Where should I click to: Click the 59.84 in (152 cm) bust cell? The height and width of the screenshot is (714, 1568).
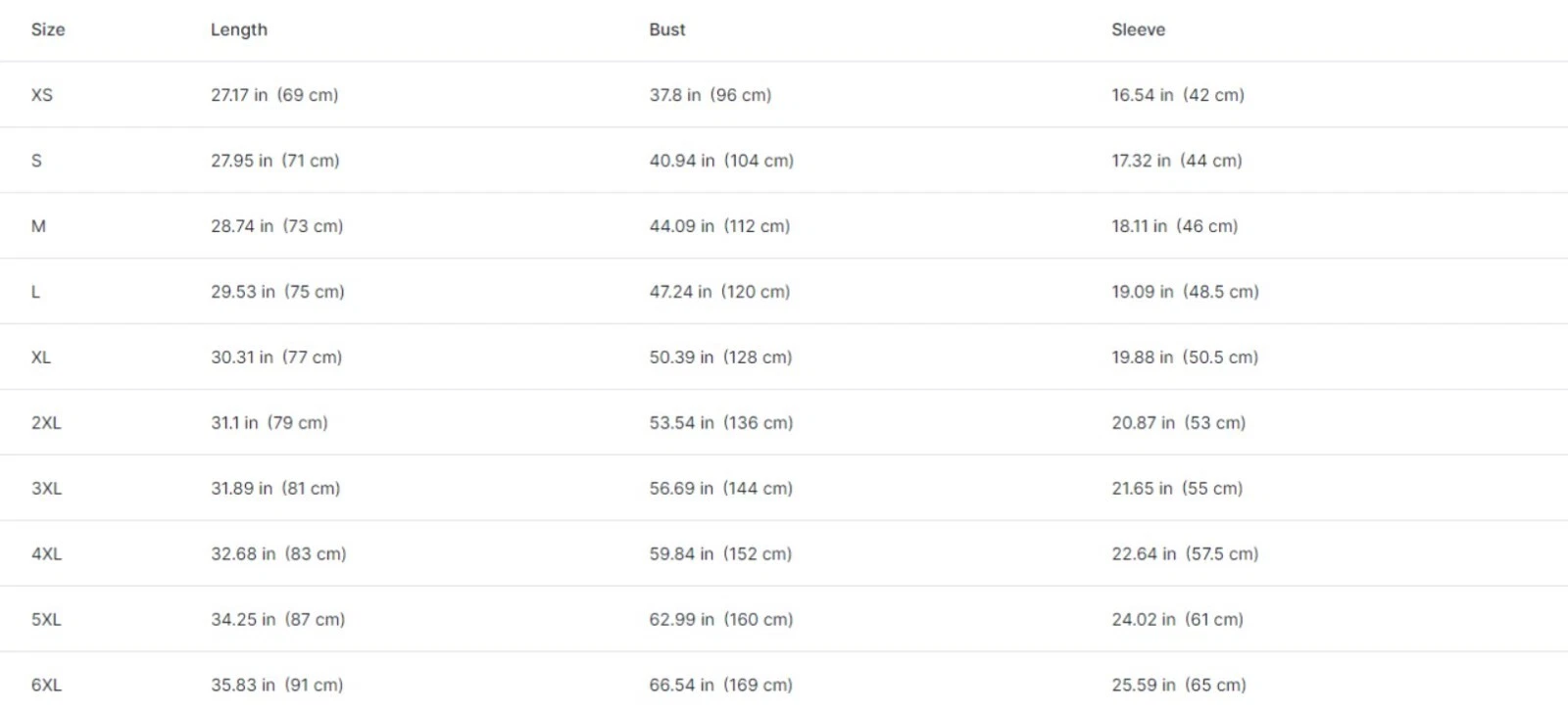(x=720, y=554)
